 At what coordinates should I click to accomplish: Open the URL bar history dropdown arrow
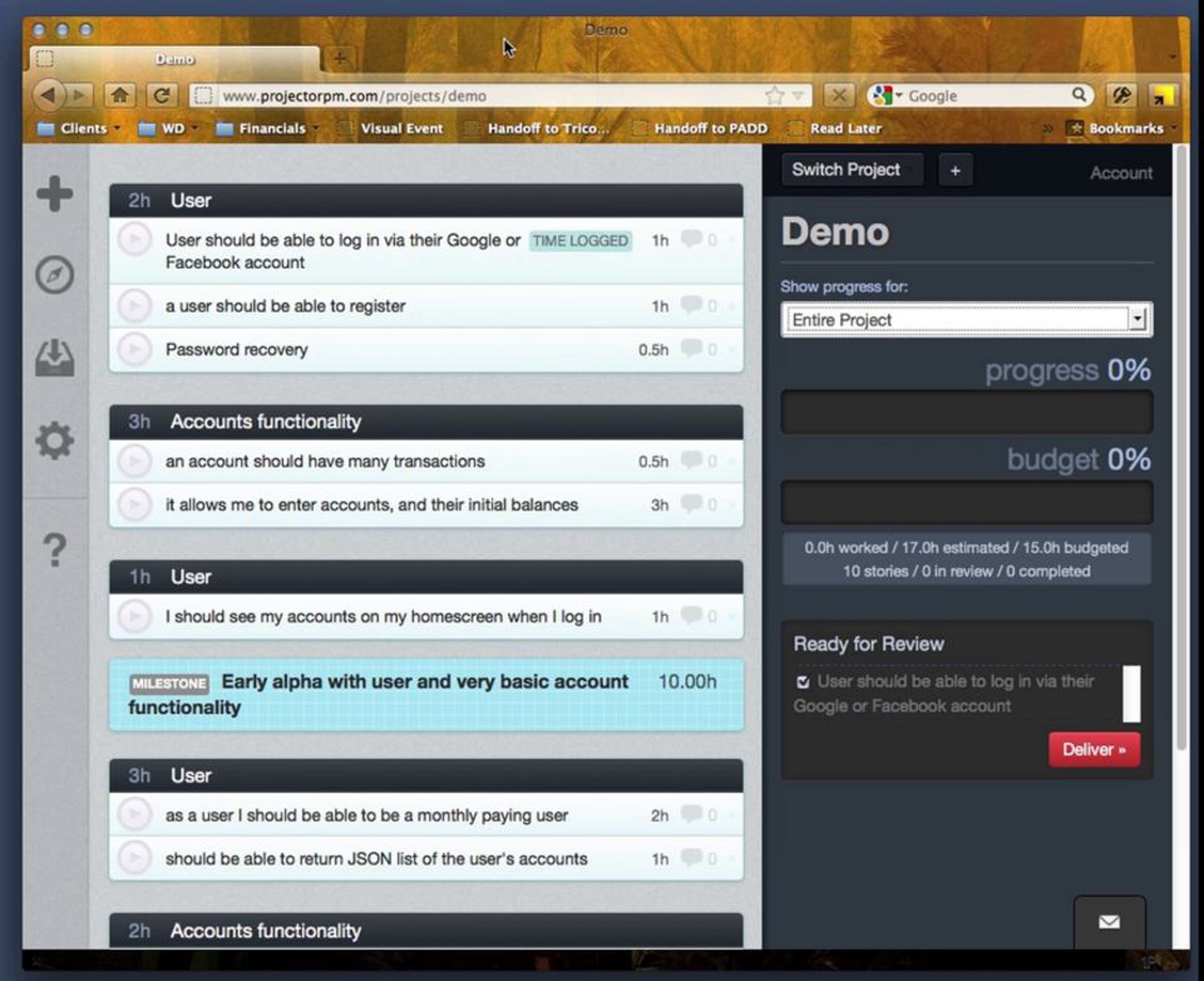[798, 95]
